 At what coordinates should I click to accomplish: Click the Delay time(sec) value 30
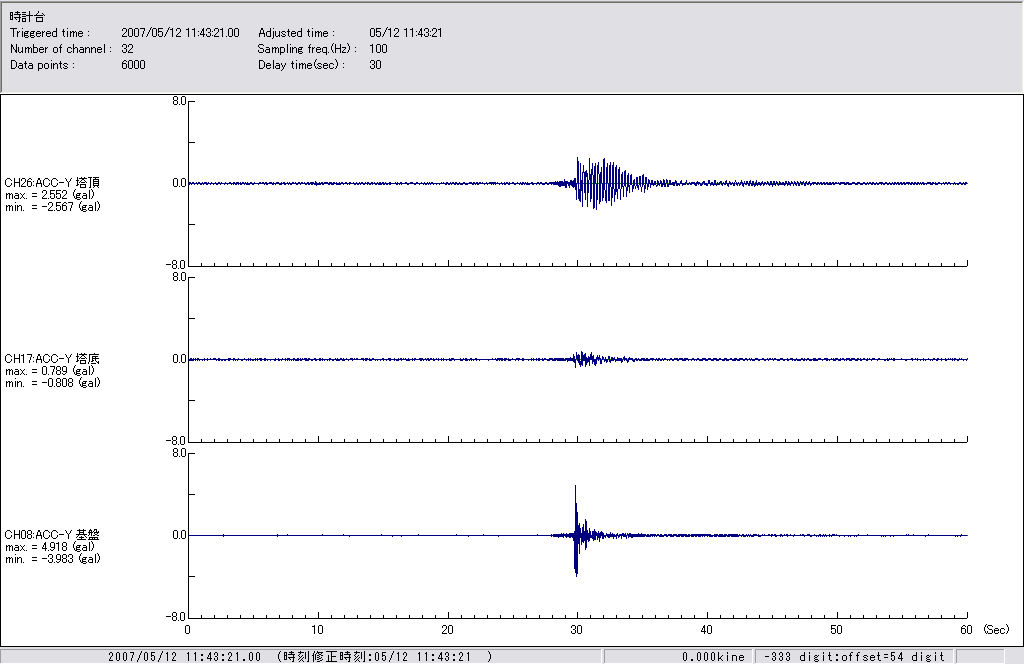pyautogui.click(x=375, y=65)
